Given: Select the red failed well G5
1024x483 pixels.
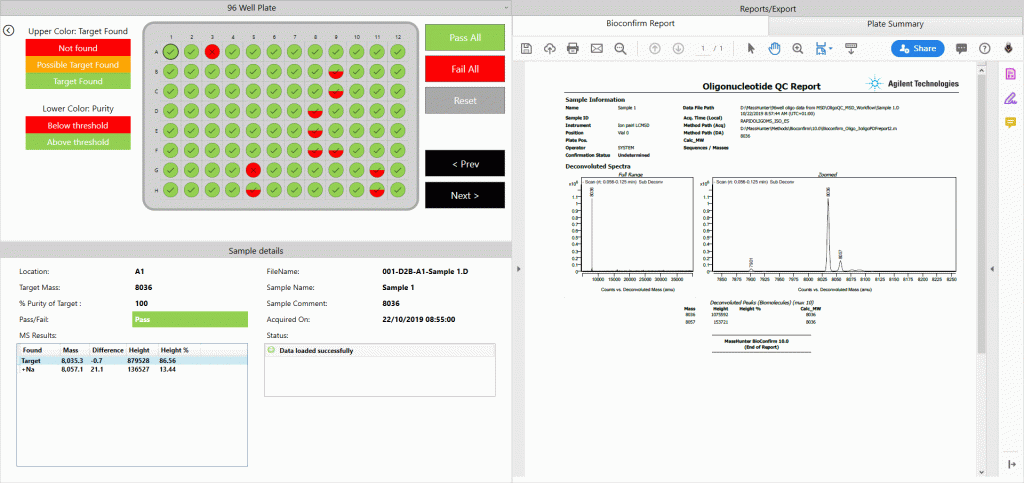Looking at the screenshot, I should click(253, 170).
